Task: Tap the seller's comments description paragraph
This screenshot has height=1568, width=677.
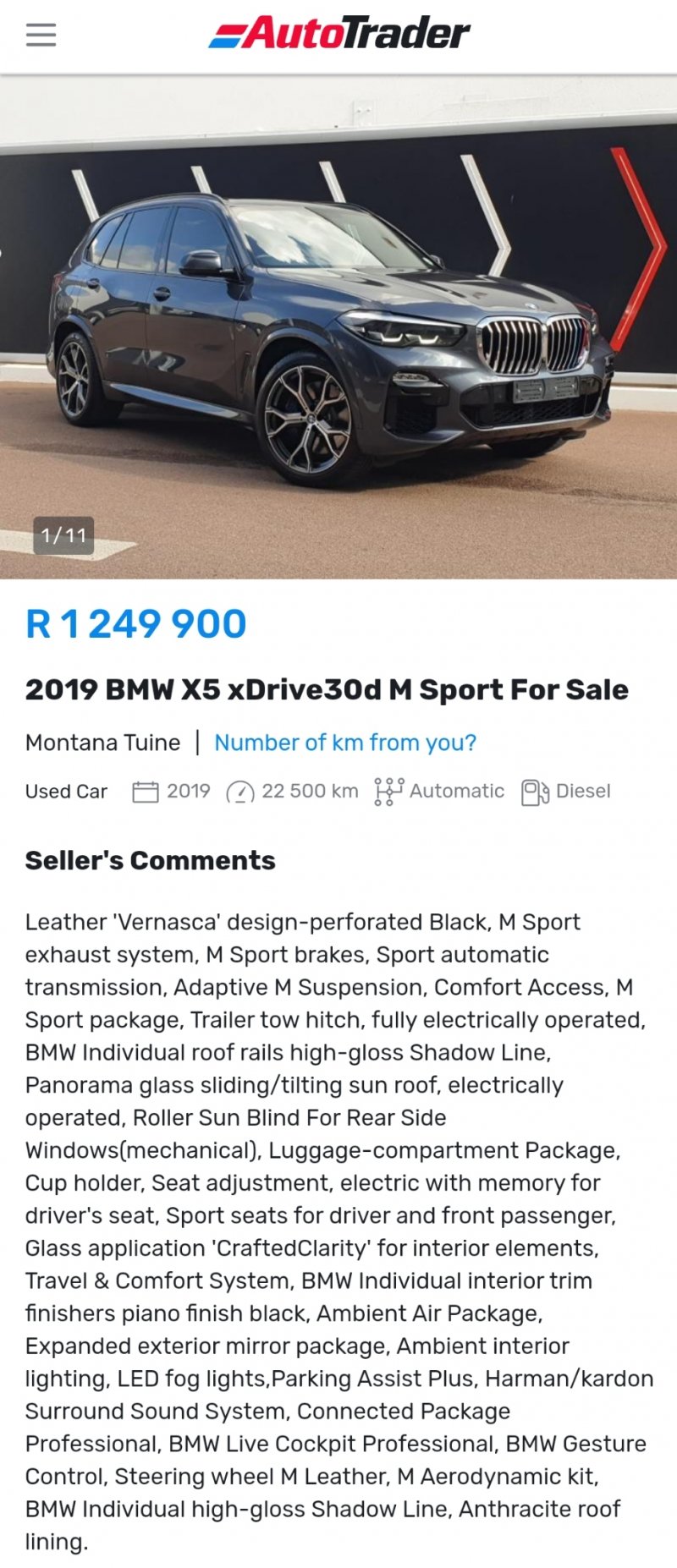Action: tap(338, 1231)
